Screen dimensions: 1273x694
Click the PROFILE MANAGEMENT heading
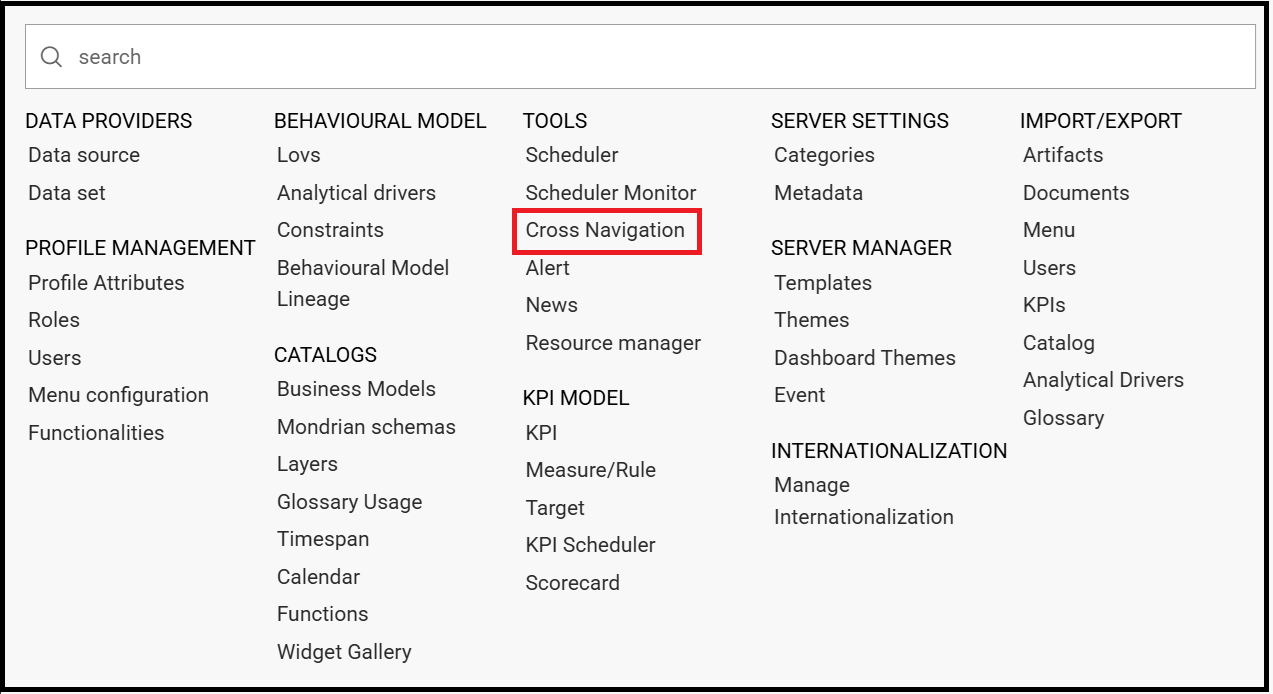tap(140, 248)
